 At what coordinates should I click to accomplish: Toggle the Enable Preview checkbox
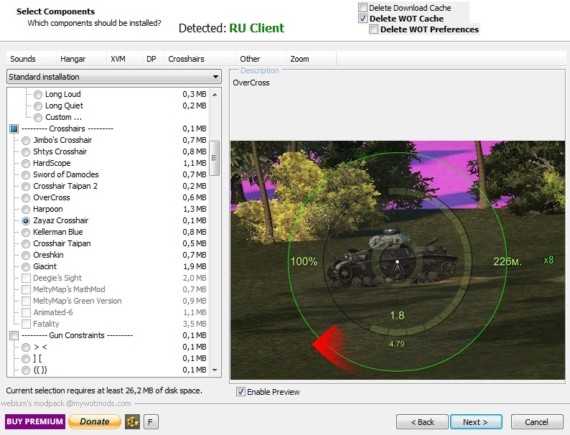[x=241, y=392]
